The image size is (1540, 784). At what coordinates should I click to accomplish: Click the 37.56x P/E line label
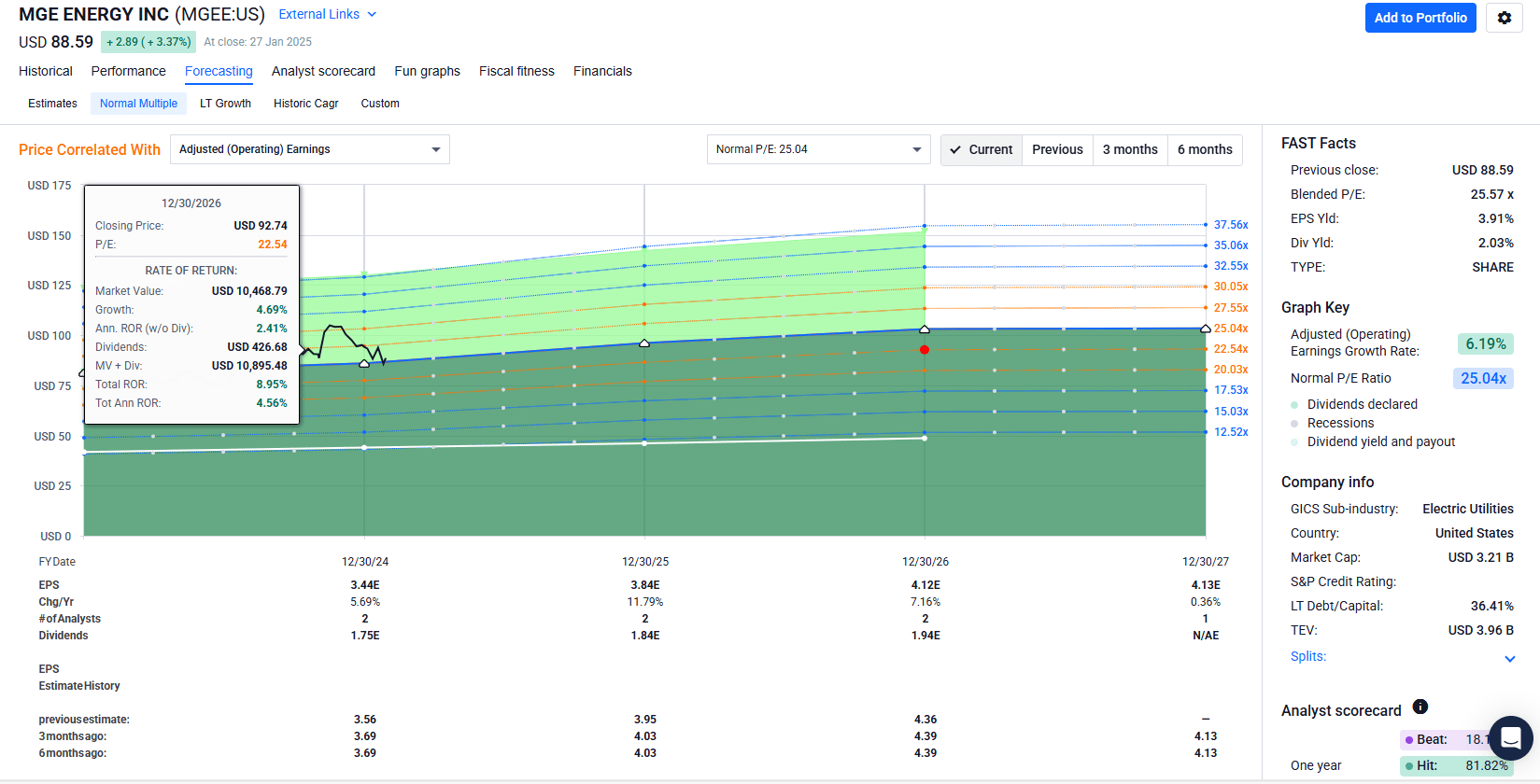(1230, 225)
